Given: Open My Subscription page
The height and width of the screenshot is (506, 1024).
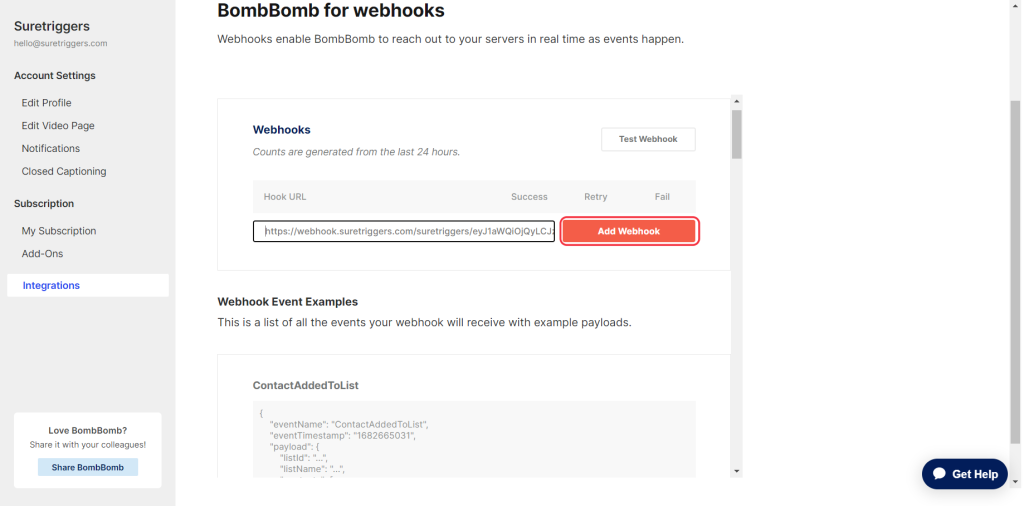Looking at the screenshot, I should (x=59, y=231).
